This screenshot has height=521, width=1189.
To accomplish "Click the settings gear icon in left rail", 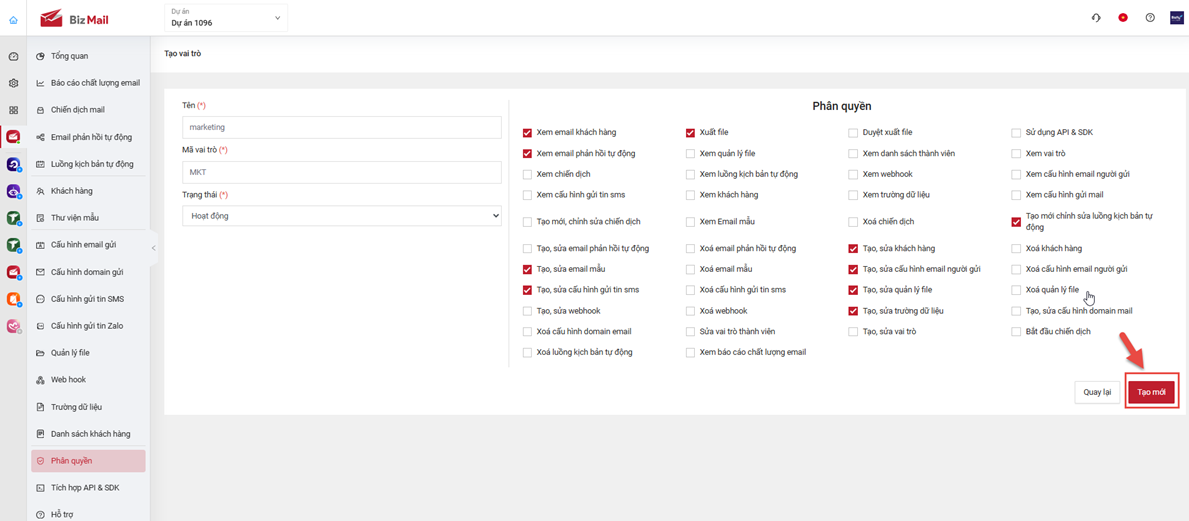I will click(13, 84).
